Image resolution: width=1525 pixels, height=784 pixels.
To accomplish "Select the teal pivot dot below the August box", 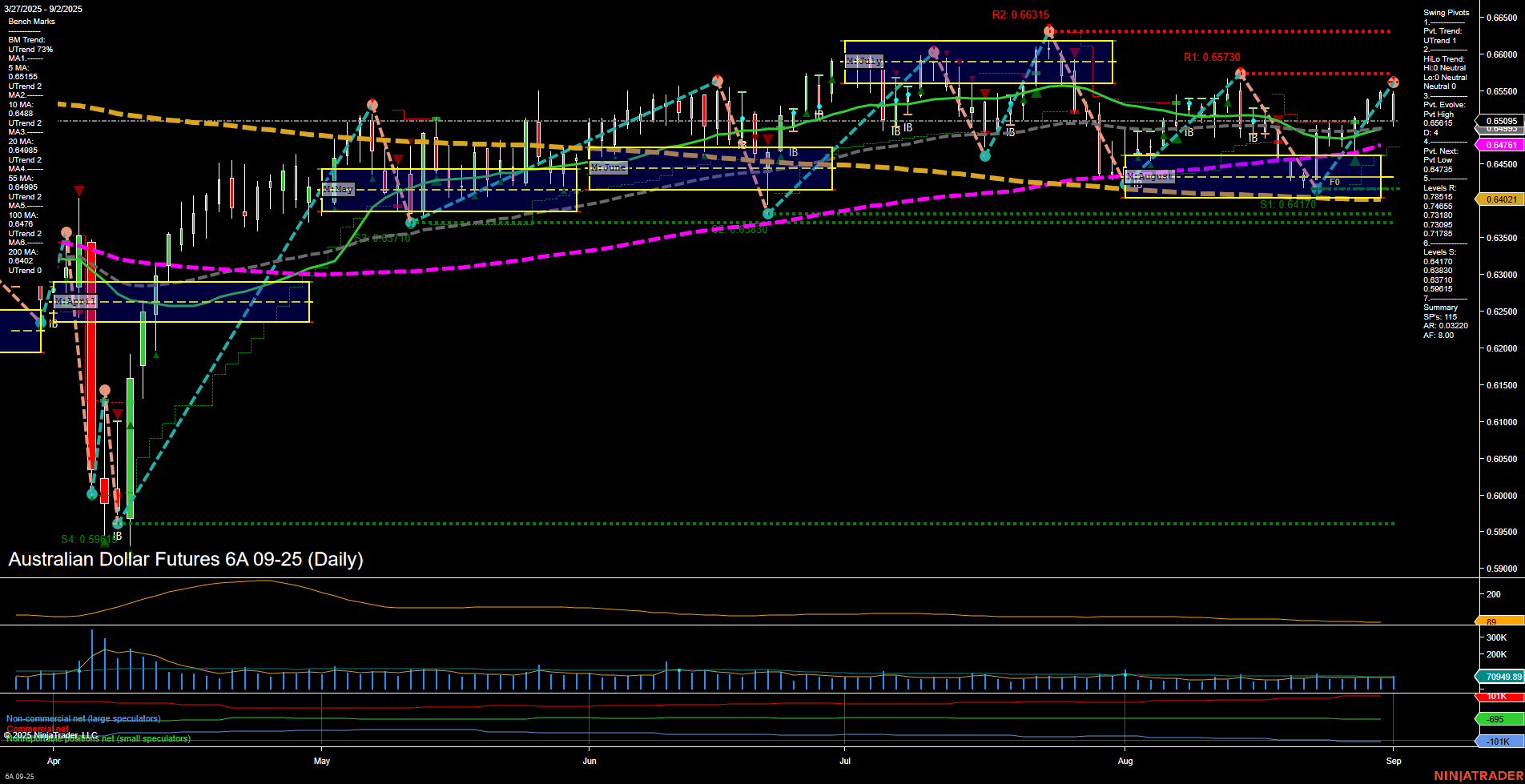I will 1318,189.
